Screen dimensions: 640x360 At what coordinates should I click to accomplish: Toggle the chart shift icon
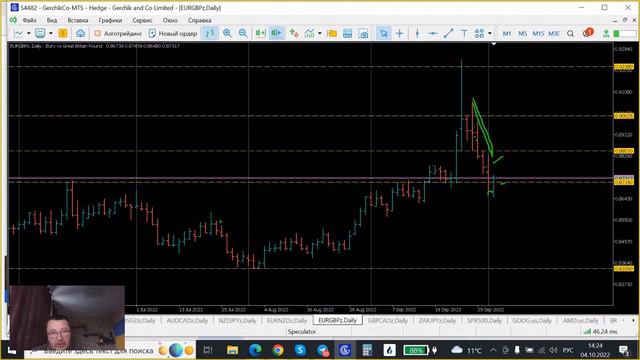[276, 33]
